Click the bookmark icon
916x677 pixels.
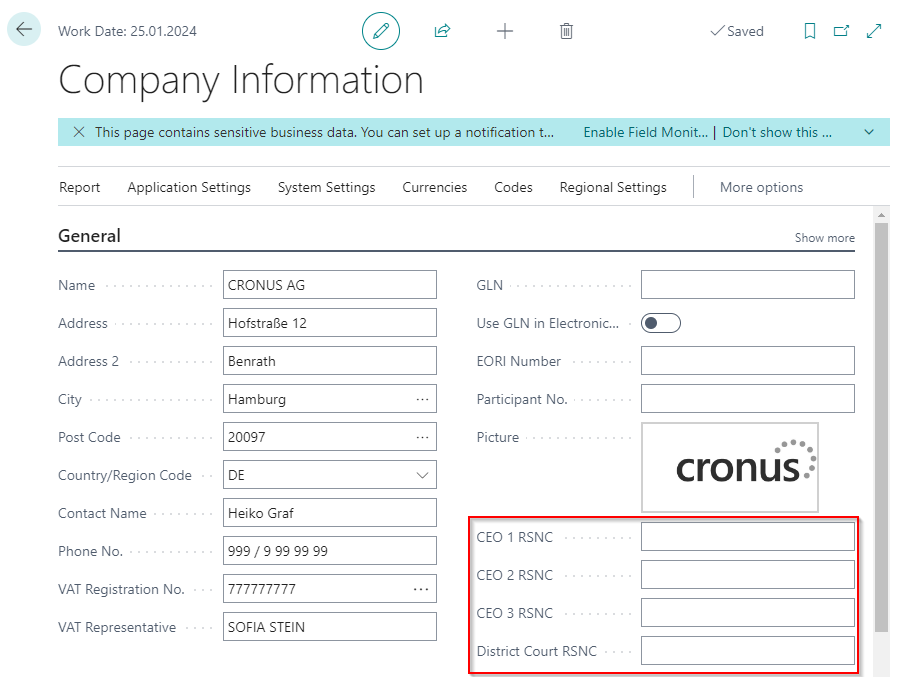tap(810, 31)
